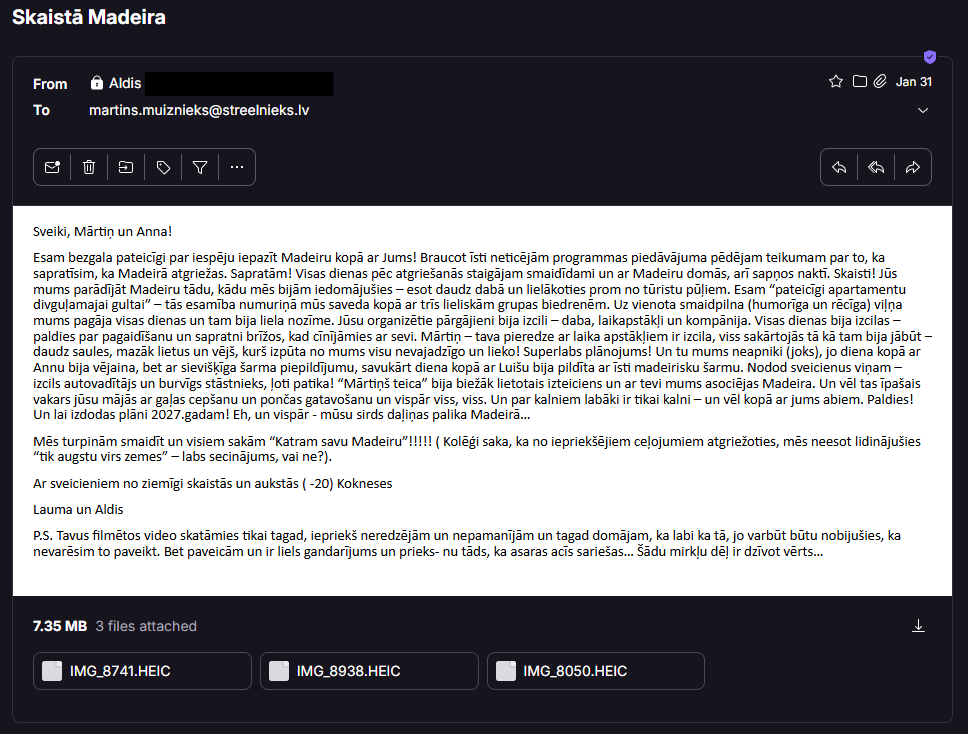968x734 pixels.
Task: Open attachment IMG_8938.HEIC
Action: pyautogui.click(x=369, y=671)
